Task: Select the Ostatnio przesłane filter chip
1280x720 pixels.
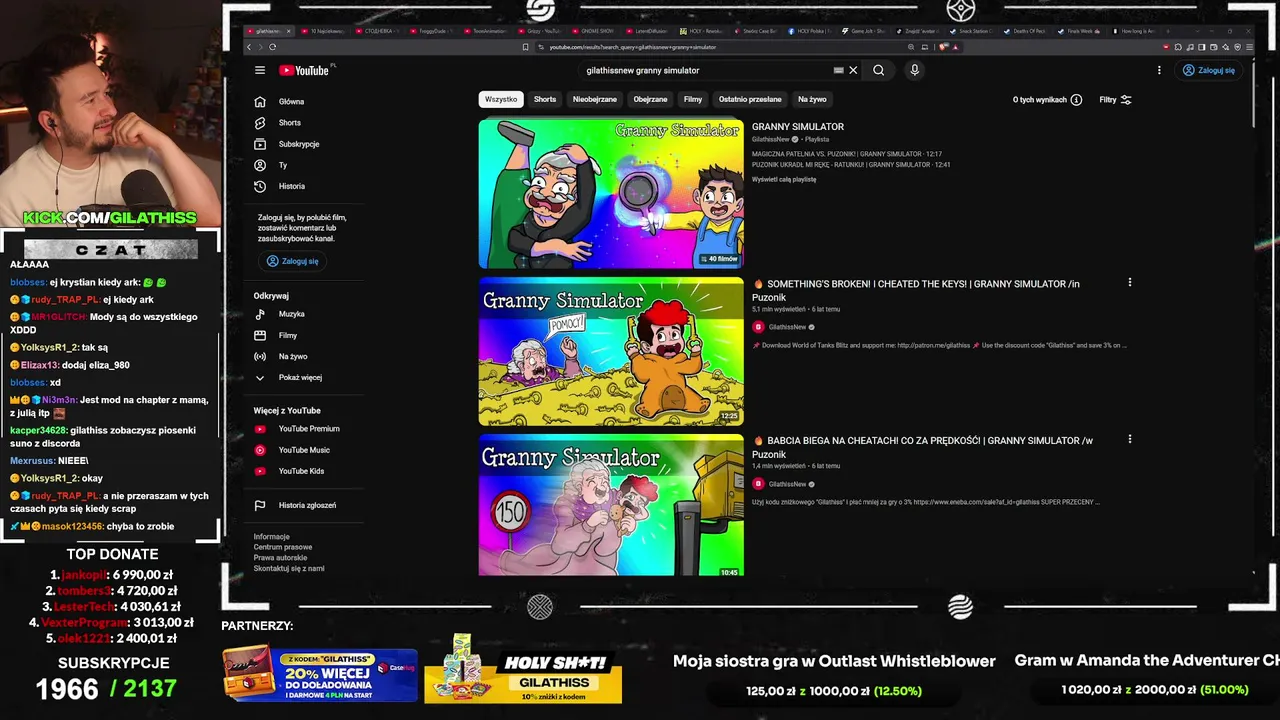Action: point(750,100)
